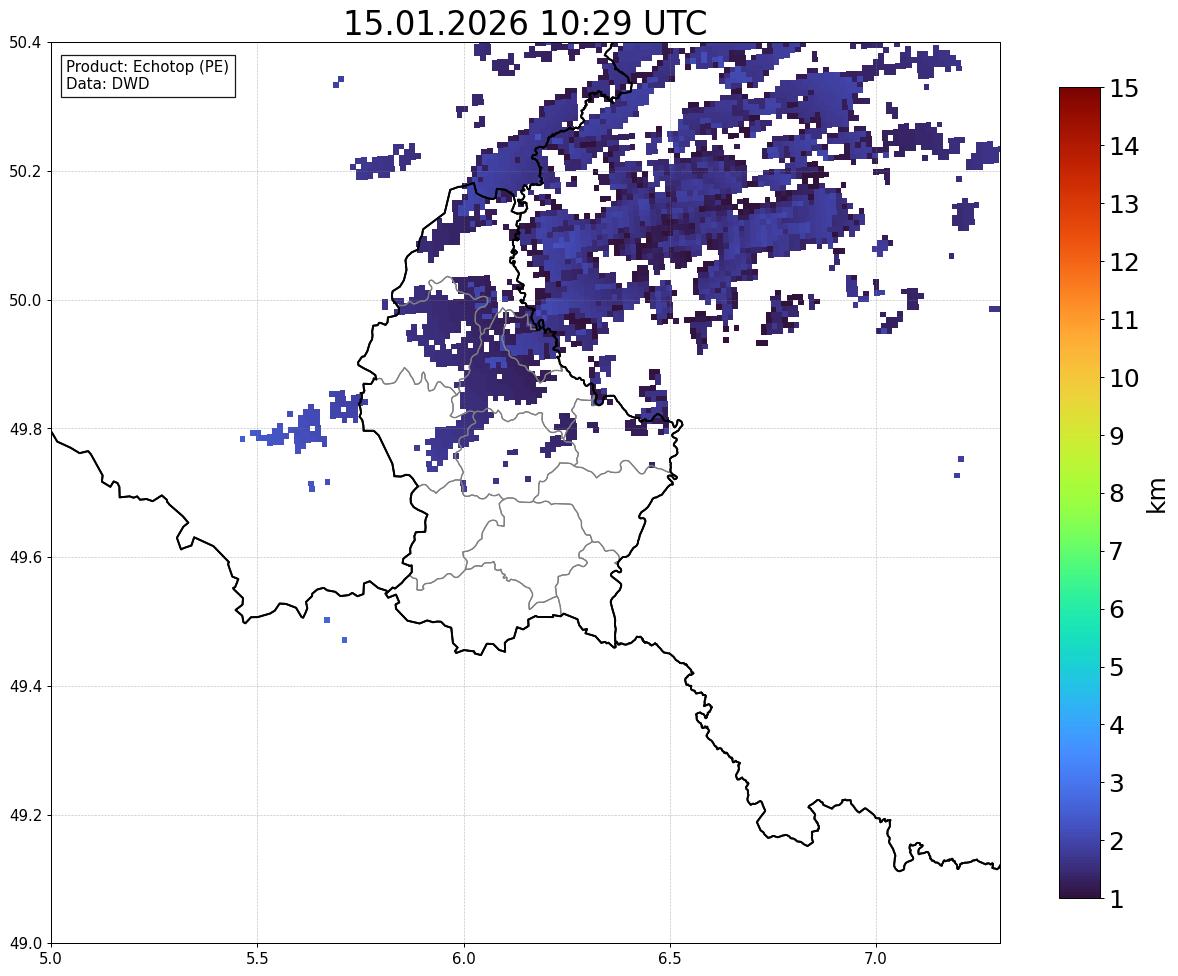Viewport: 1178px width, 976px height.
Task: Click the longitude axis label 5.5
Action: click(x=258, y=959)
